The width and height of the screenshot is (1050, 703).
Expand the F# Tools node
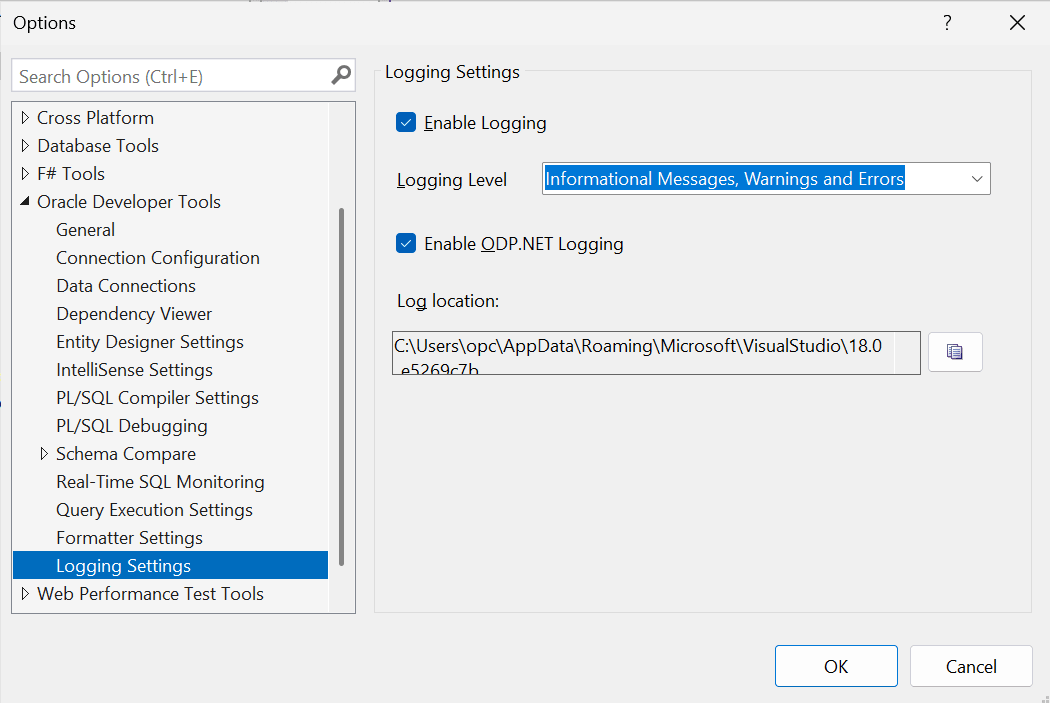[25, 173]
